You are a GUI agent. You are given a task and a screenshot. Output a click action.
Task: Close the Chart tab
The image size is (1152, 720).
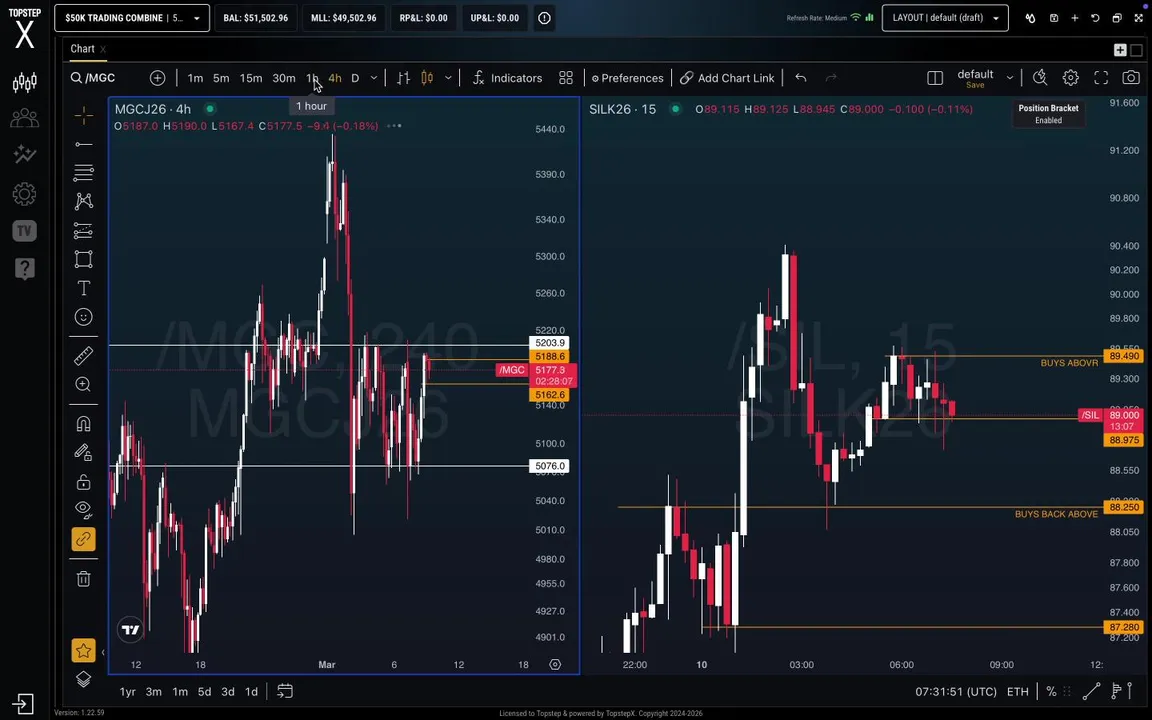coord(104,49)
